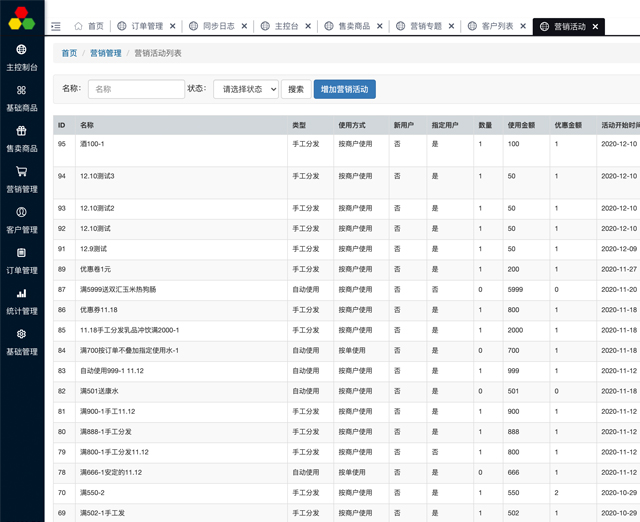
Task: Click the 营销管理 breadcrumb link
Action: pyautogui.click(x=105, y=53)
